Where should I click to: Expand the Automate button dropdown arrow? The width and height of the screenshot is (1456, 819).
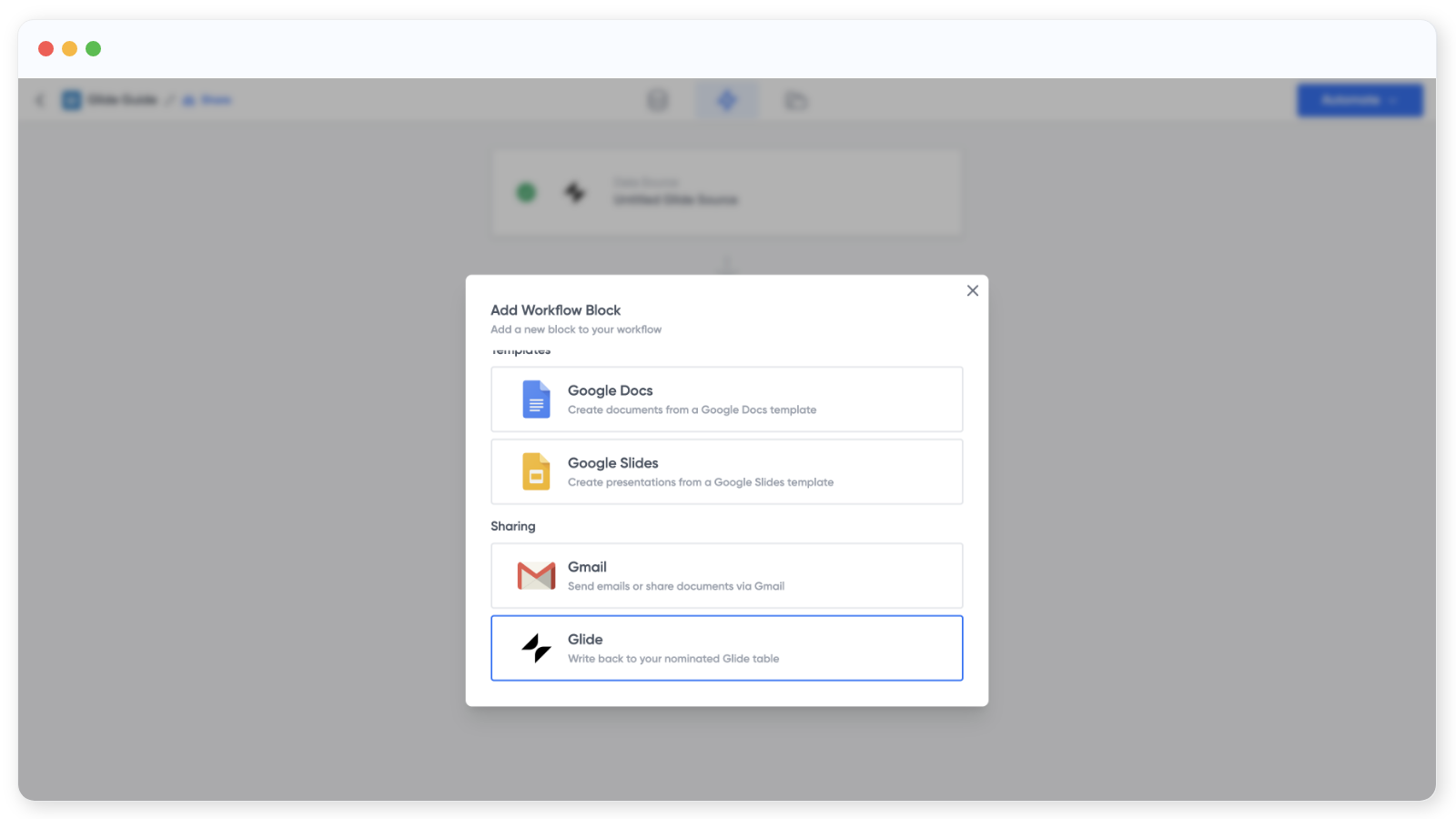[1393, 100]
